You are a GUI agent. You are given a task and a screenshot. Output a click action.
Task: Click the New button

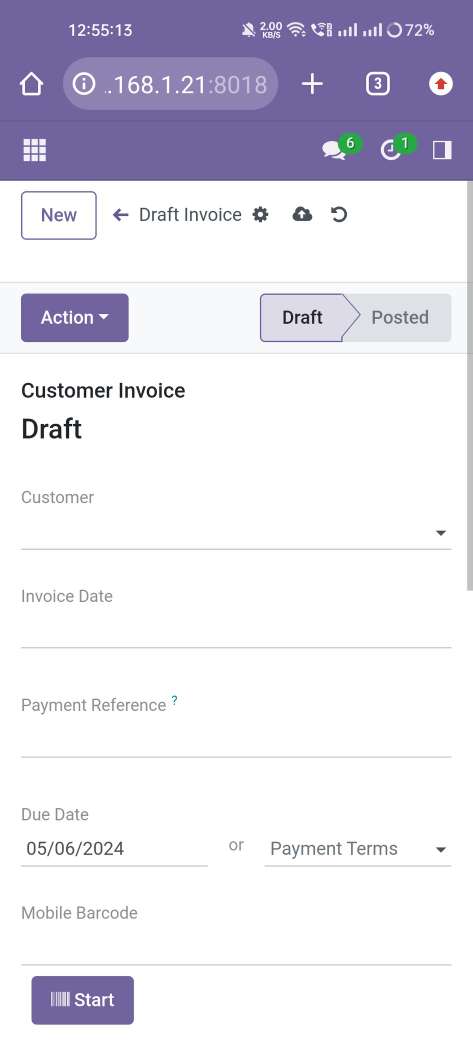[59, 216]
